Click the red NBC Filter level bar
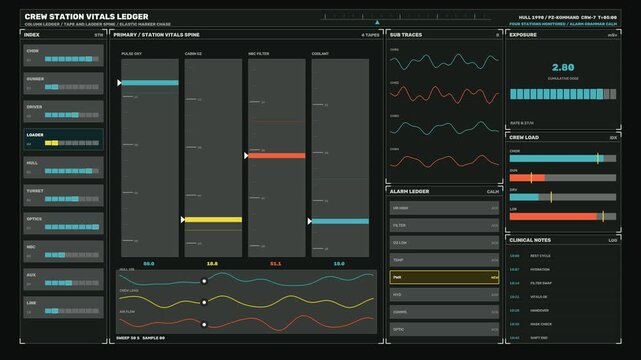The height and width of the screenshot is (360, 641). click(276, 155)
